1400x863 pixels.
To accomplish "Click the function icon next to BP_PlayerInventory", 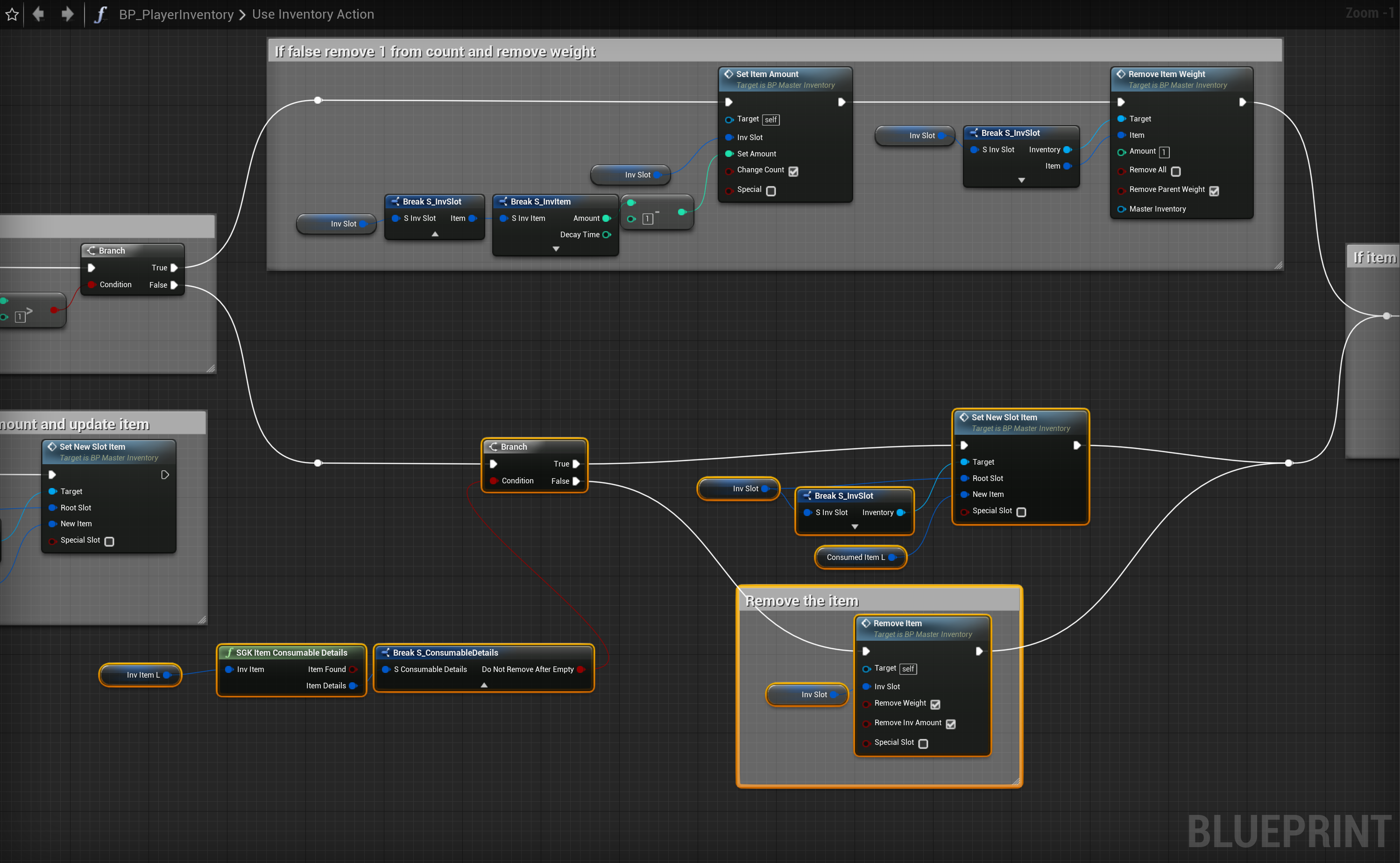I will 100,14.
